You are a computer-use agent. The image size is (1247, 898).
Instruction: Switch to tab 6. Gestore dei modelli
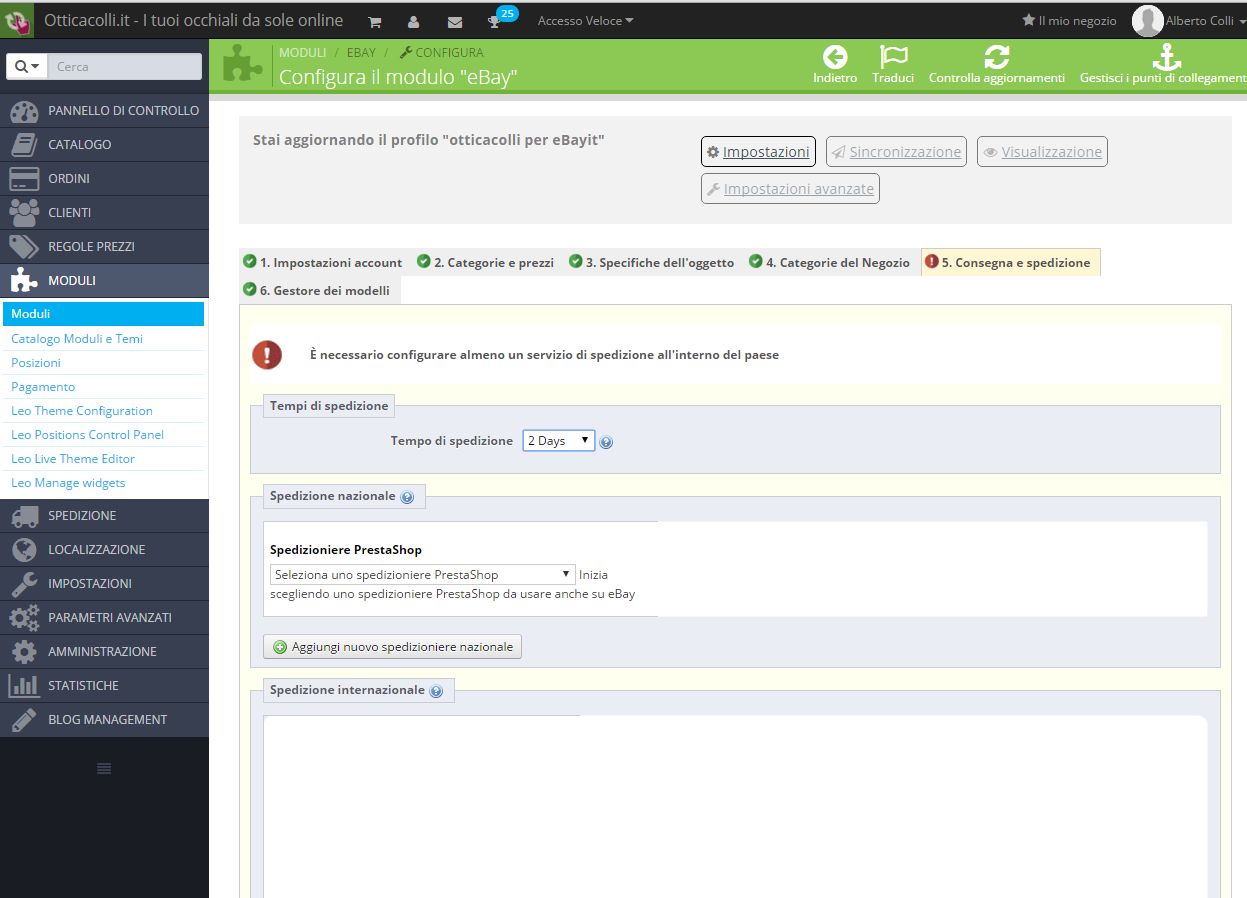pyautogui.click(x=320, y=290)
